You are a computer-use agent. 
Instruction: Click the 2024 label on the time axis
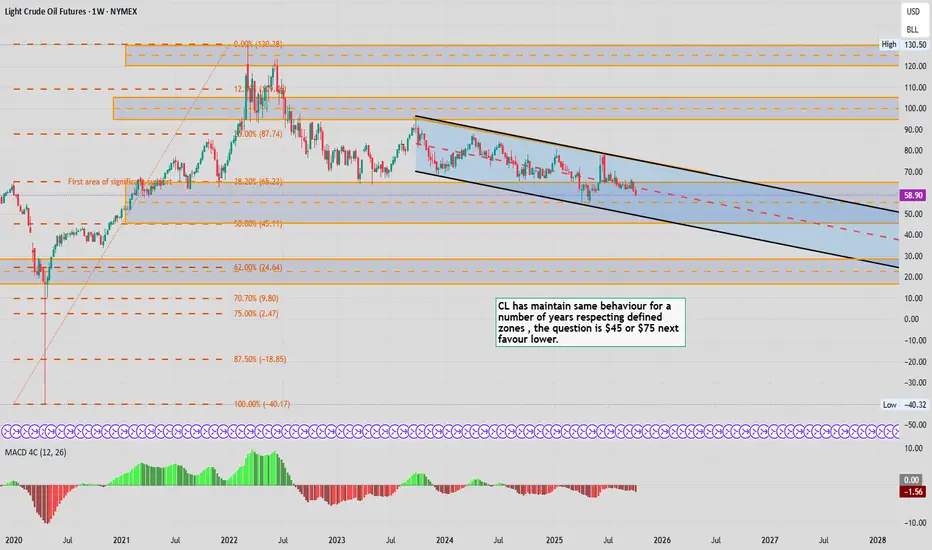pos(445,540)
